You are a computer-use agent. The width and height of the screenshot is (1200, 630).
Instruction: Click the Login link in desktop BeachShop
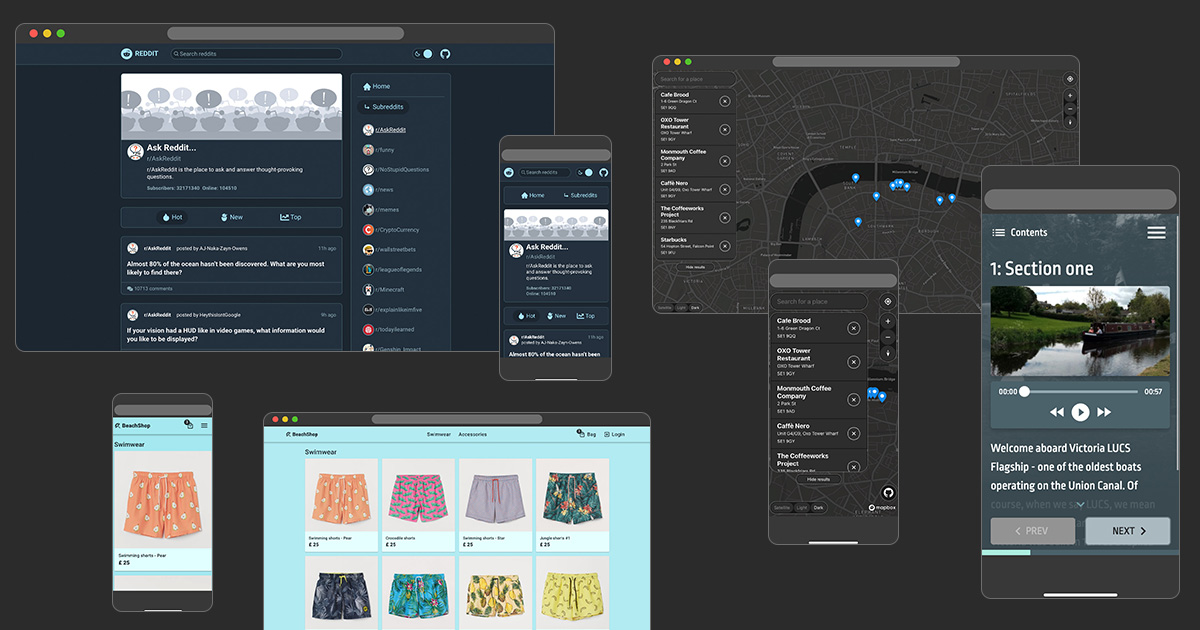click(x=614, y=434)
